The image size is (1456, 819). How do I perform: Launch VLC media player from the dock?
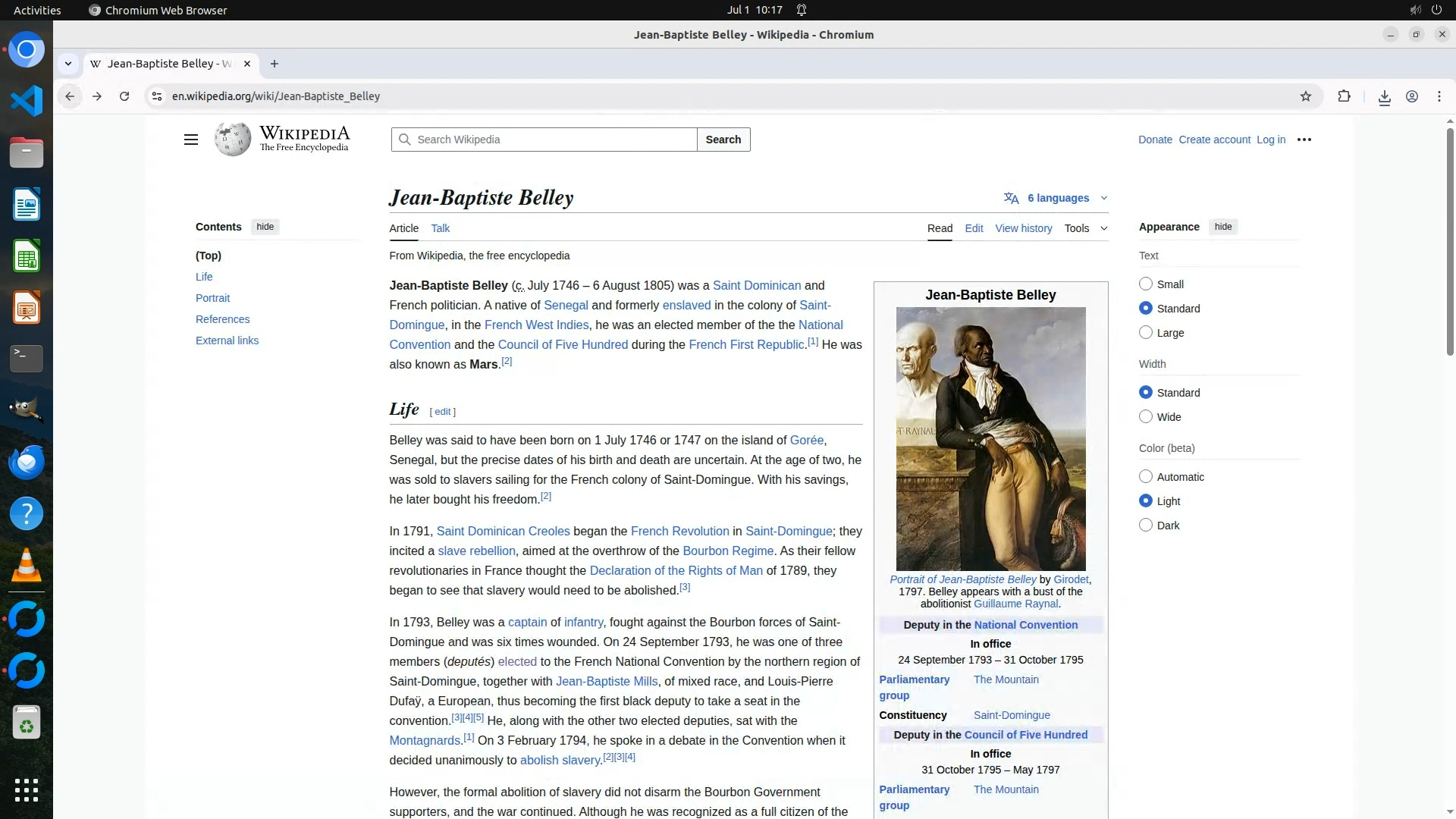click(x=27, y=566)
